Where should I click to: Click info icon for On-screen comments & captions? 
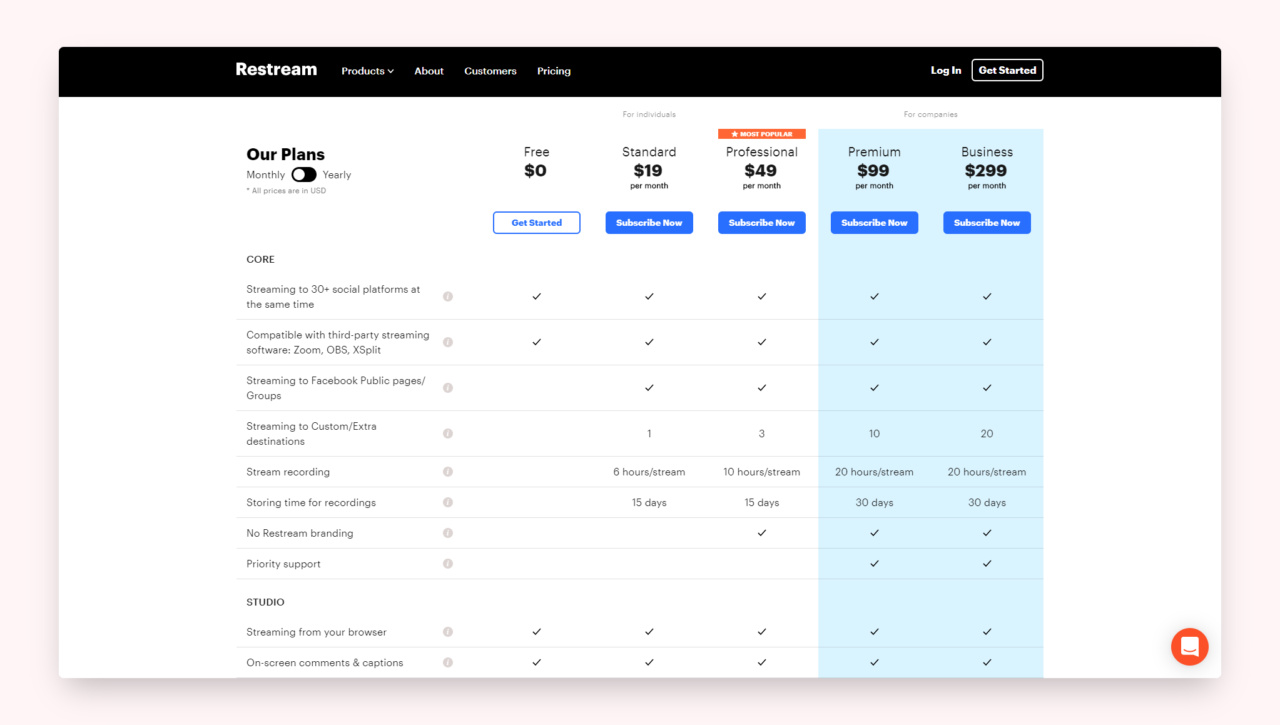pos(448,663)
